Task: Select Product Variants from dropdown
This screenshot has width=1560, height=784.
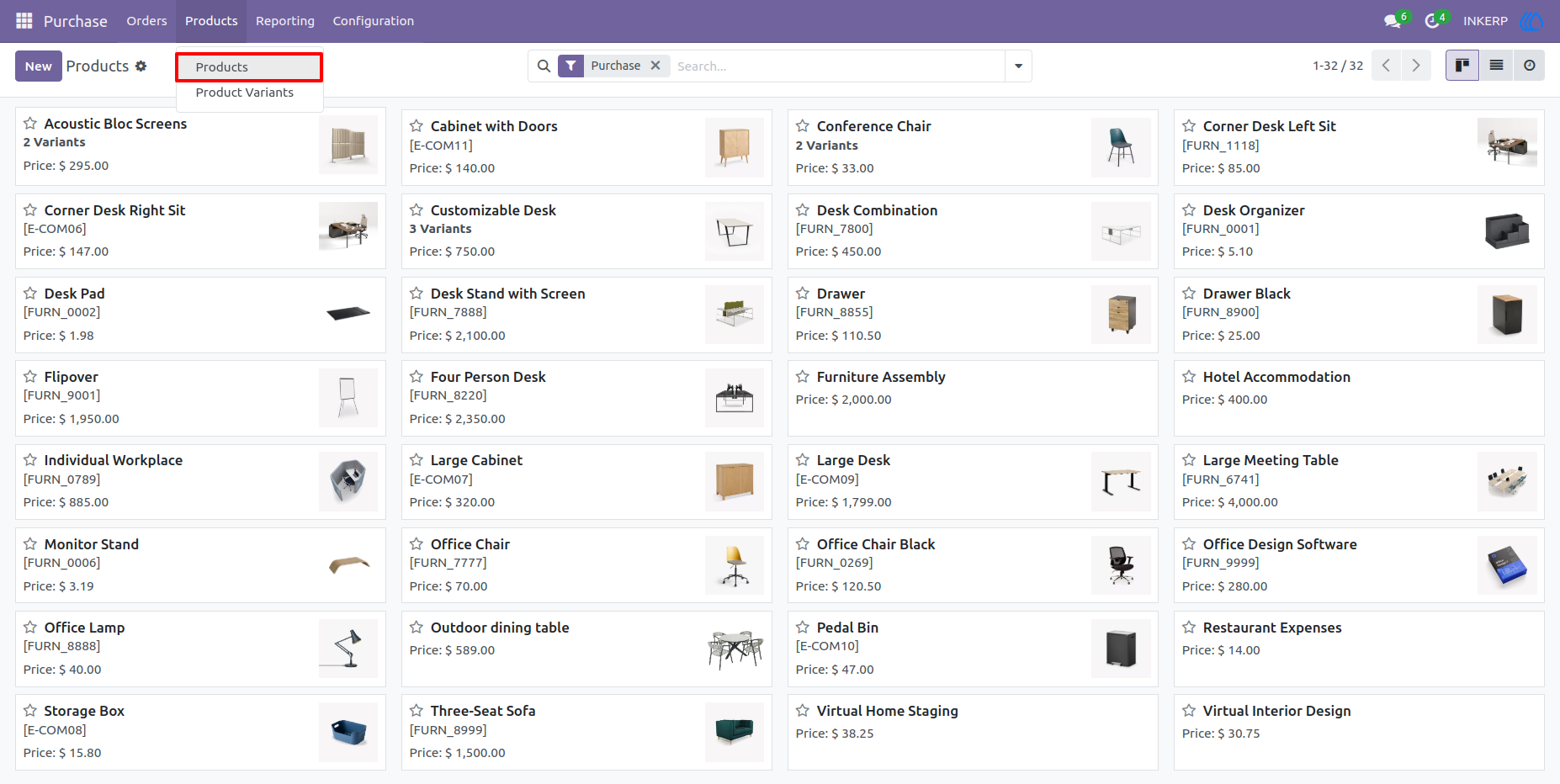Action: (x=249, y=93)
